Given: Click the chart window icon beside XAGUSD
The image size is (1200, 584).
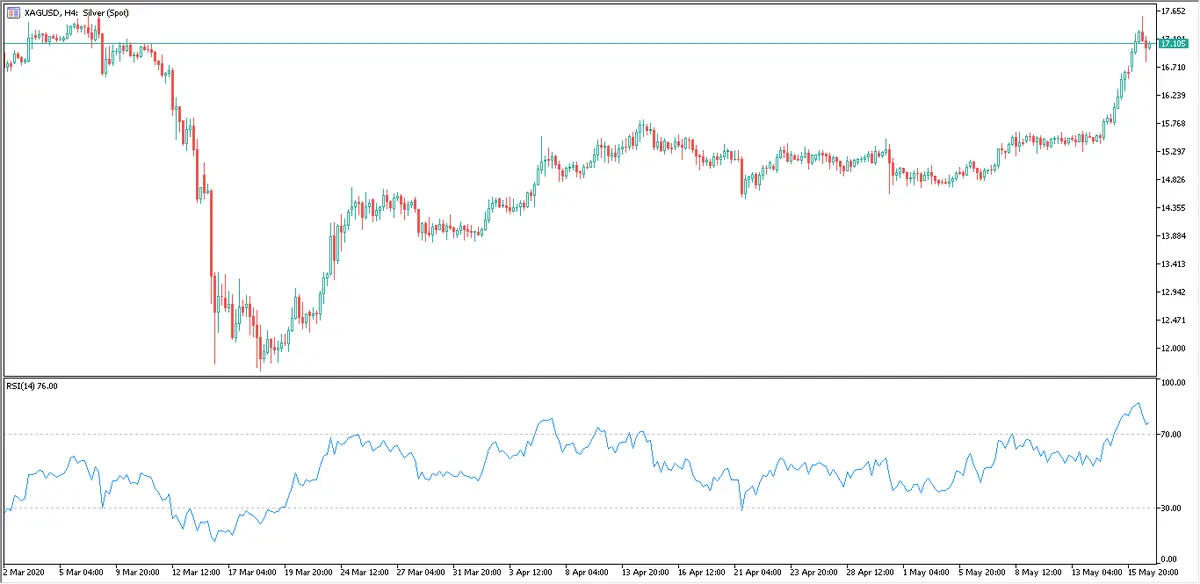Looking at the screenshot, I should [x=12, y=12].
